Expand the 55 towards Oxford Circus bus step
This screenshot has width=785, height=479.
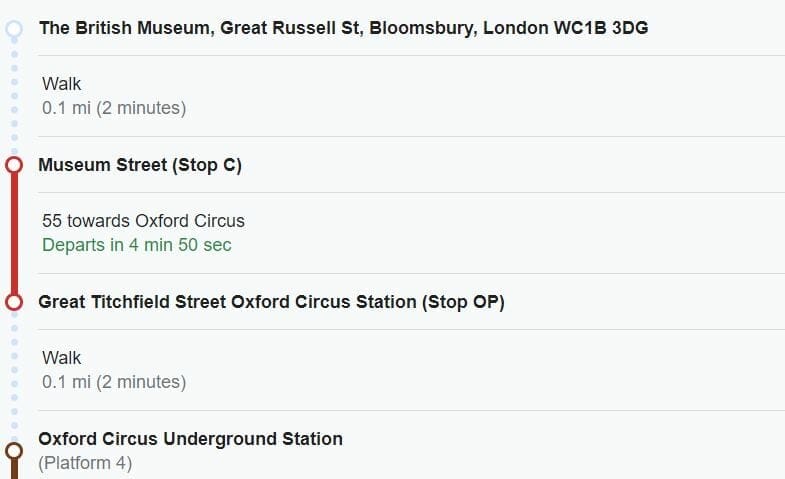click(143, 221)
